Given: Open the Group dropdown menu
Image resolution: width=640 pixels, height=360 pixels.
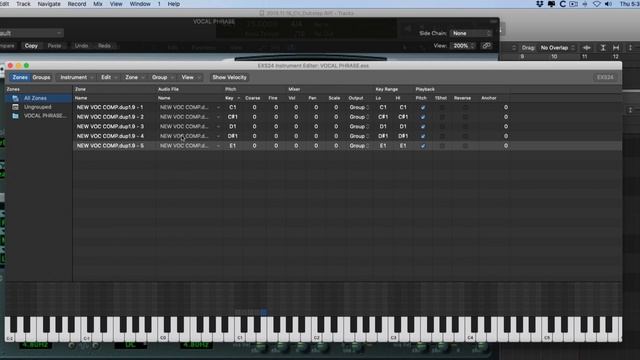Looking at the screenshot, I should 162,77.
